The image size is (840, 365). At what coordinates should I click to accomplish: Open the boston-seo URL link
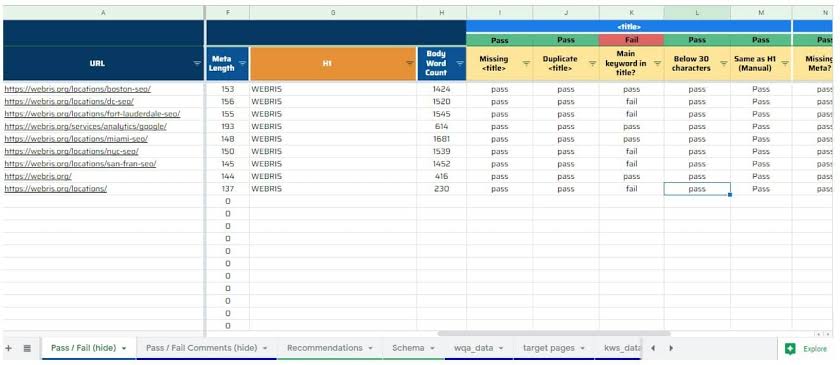[77, 89]
